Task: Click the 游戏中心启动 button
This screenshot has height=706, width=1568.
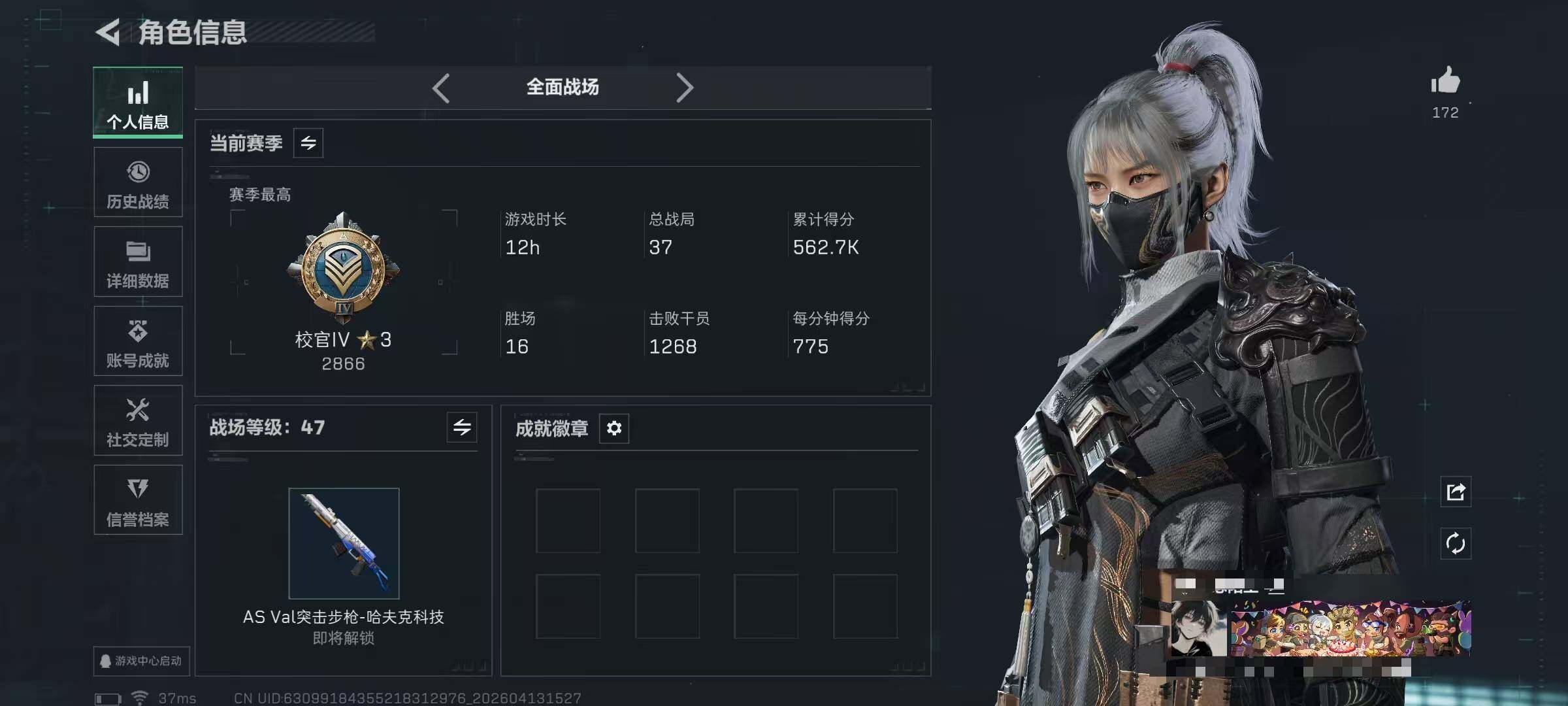Action: tap(141, 661)
